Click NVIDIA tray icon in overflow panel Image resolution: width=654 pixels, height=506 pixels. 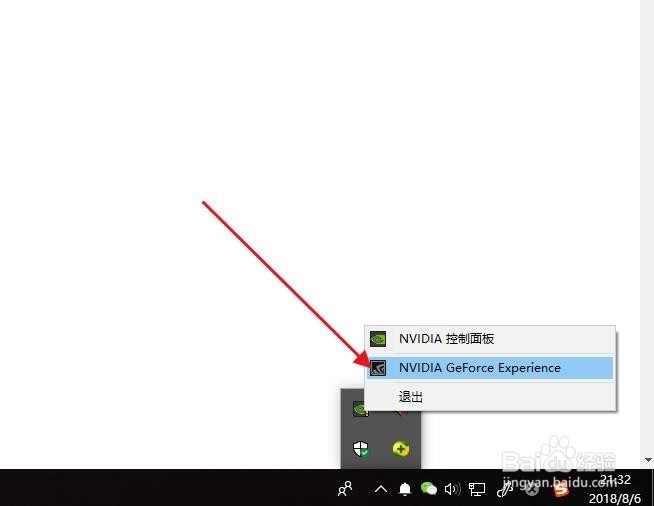(360, 409)
